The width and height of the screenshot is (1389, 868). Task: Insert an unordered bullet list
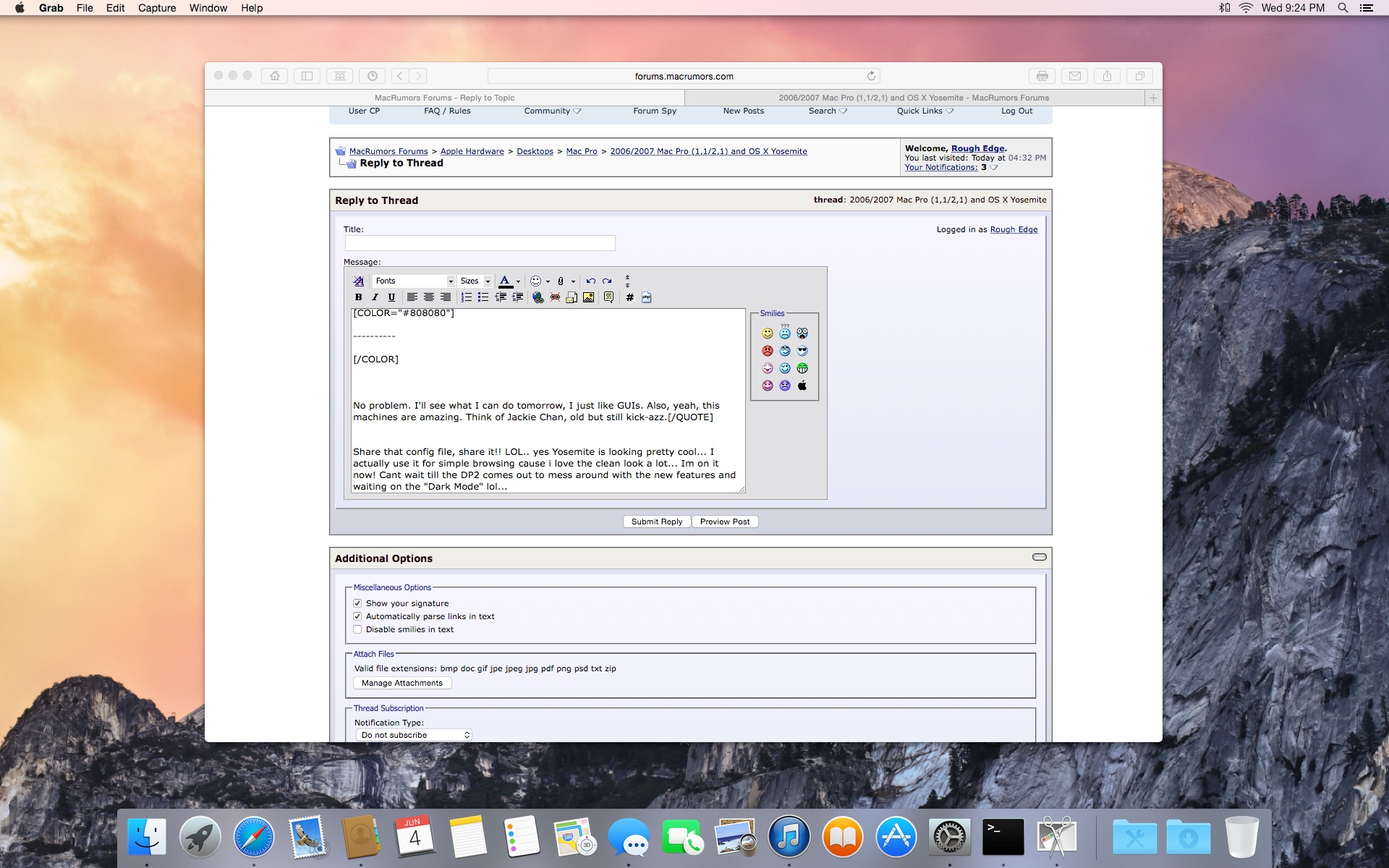pos(483,297)
